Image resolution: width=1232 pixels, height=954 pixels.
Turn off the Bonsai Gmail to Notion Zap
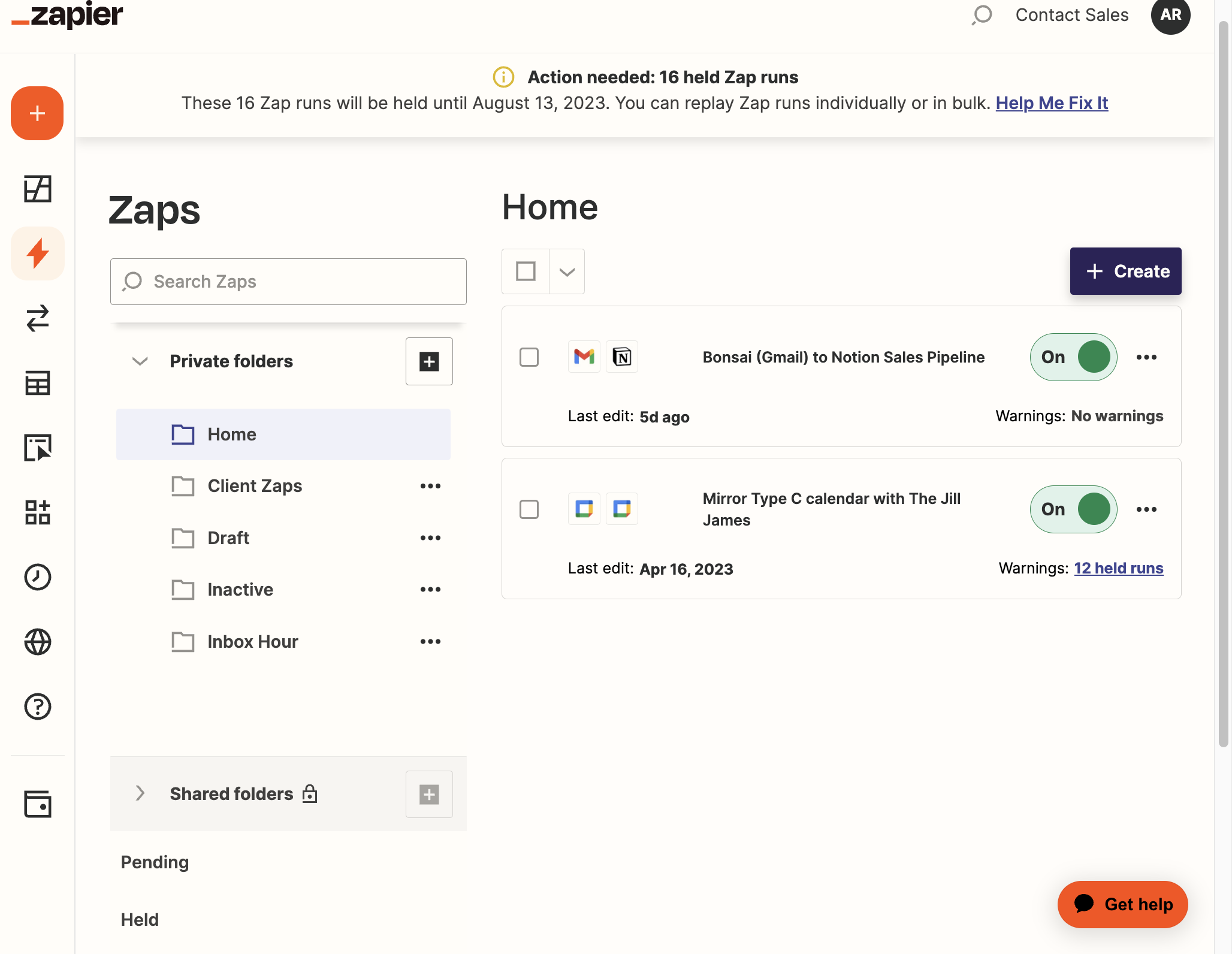[x=1073, y=357]
